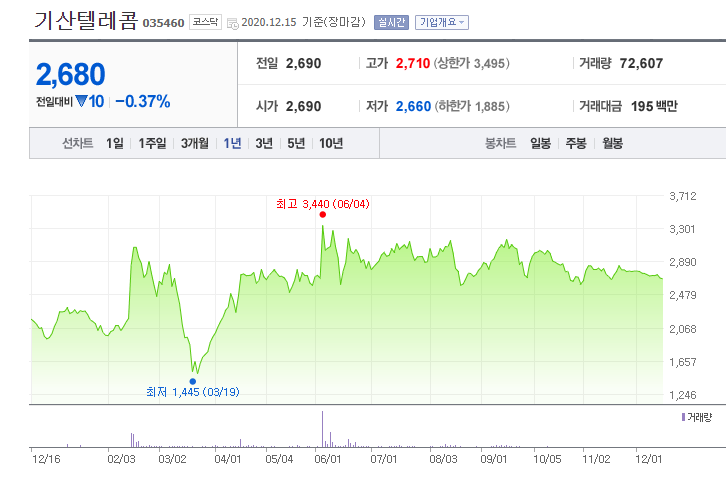Open the 기업개요 dropdown
This screenshot has width=726, height=478.
(442, 22)
